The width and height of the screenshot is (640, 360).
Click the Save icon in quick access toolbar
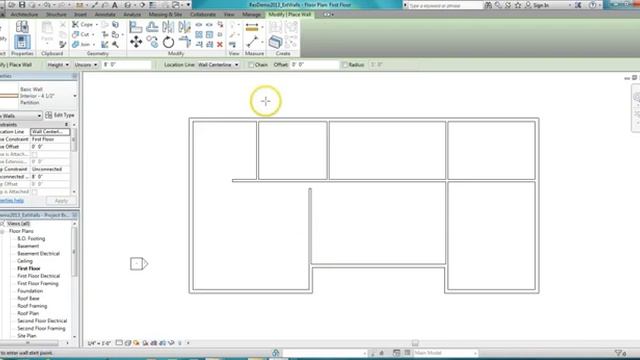tap(22, 5)
